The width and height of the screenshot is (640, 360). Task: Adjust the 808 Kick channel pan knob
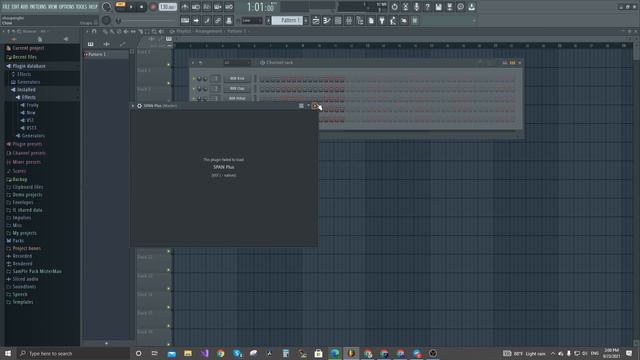199,79
